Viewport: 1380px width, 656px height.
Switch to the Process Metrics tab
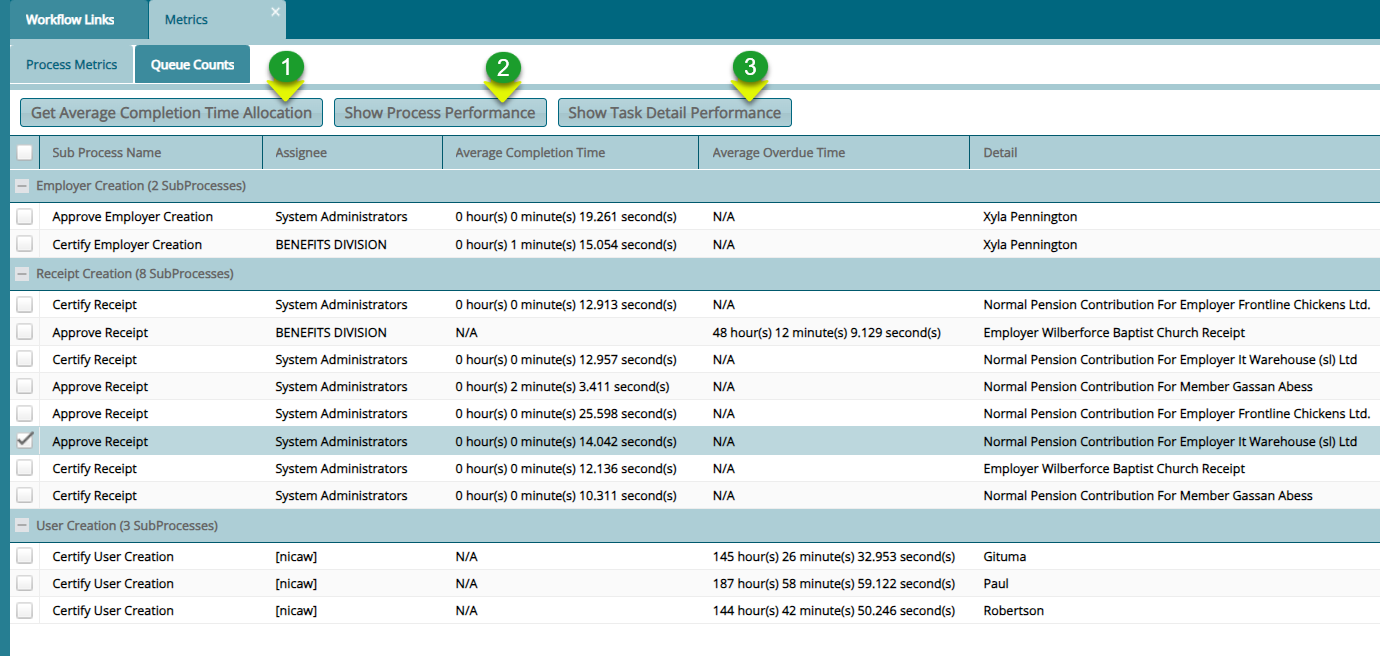point(71,63)
